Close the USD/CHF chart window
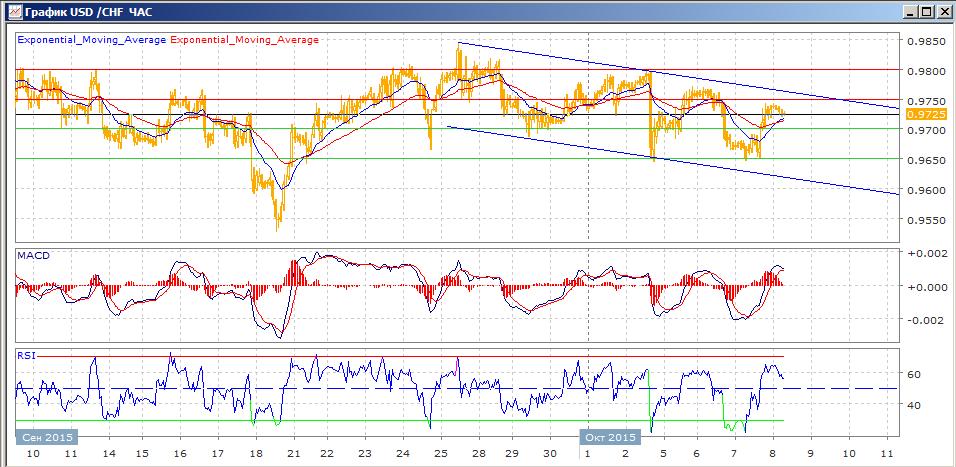The image size is (956, 467). 942,11
